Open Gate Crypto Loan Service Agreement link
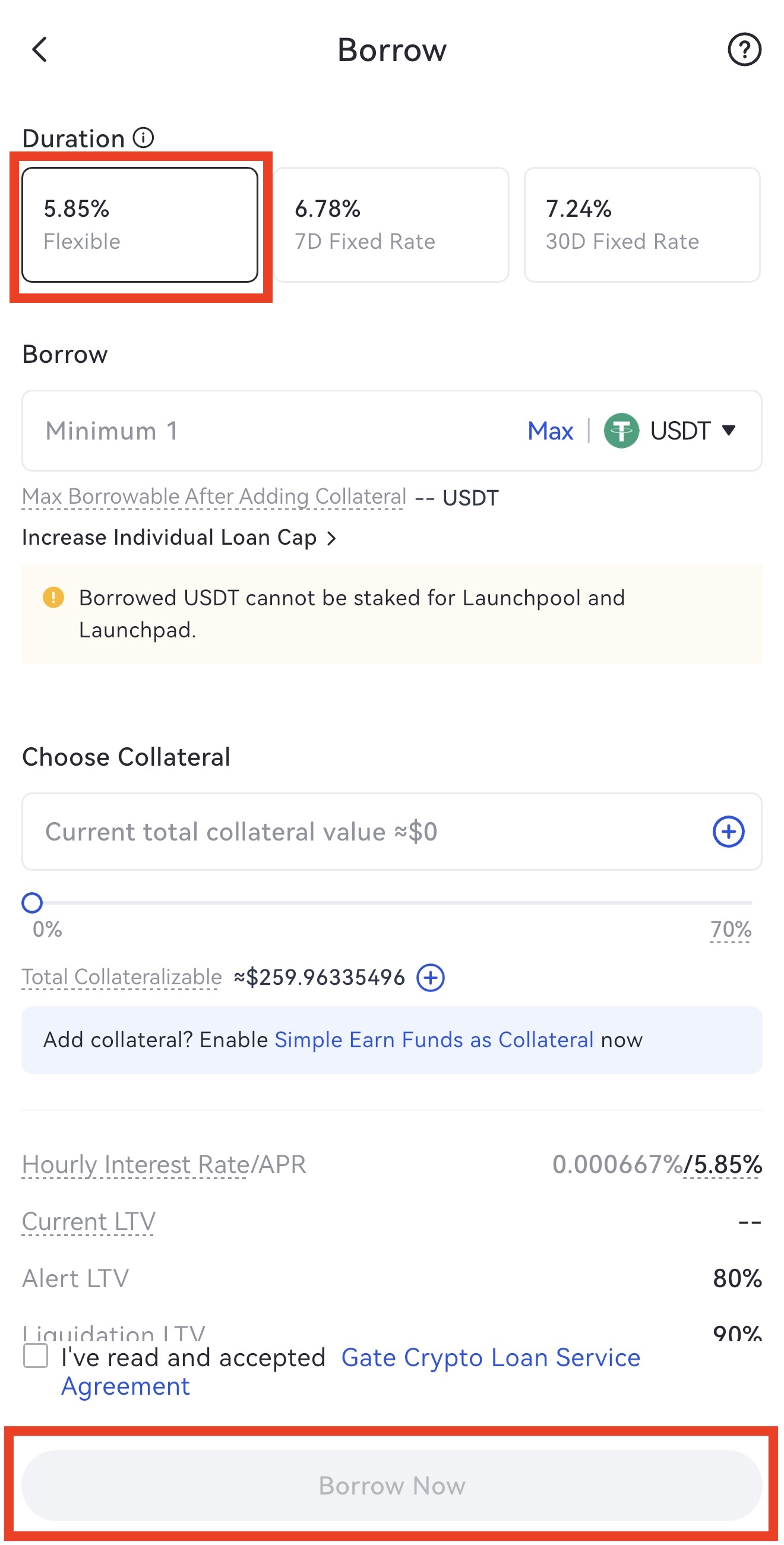The image size is (784, 1545). [490, 1357]
